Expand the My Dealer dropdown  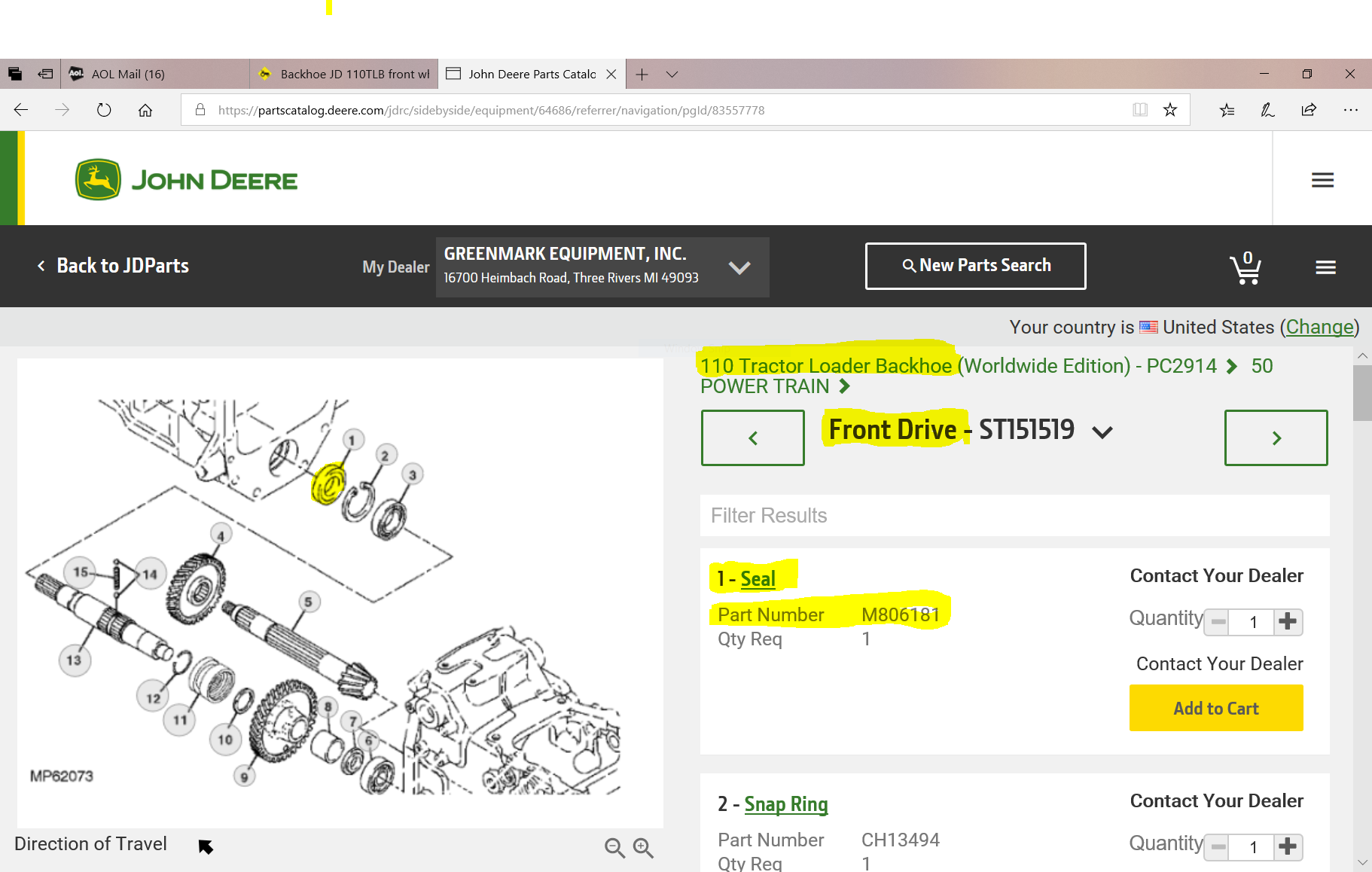click(739, 267)
